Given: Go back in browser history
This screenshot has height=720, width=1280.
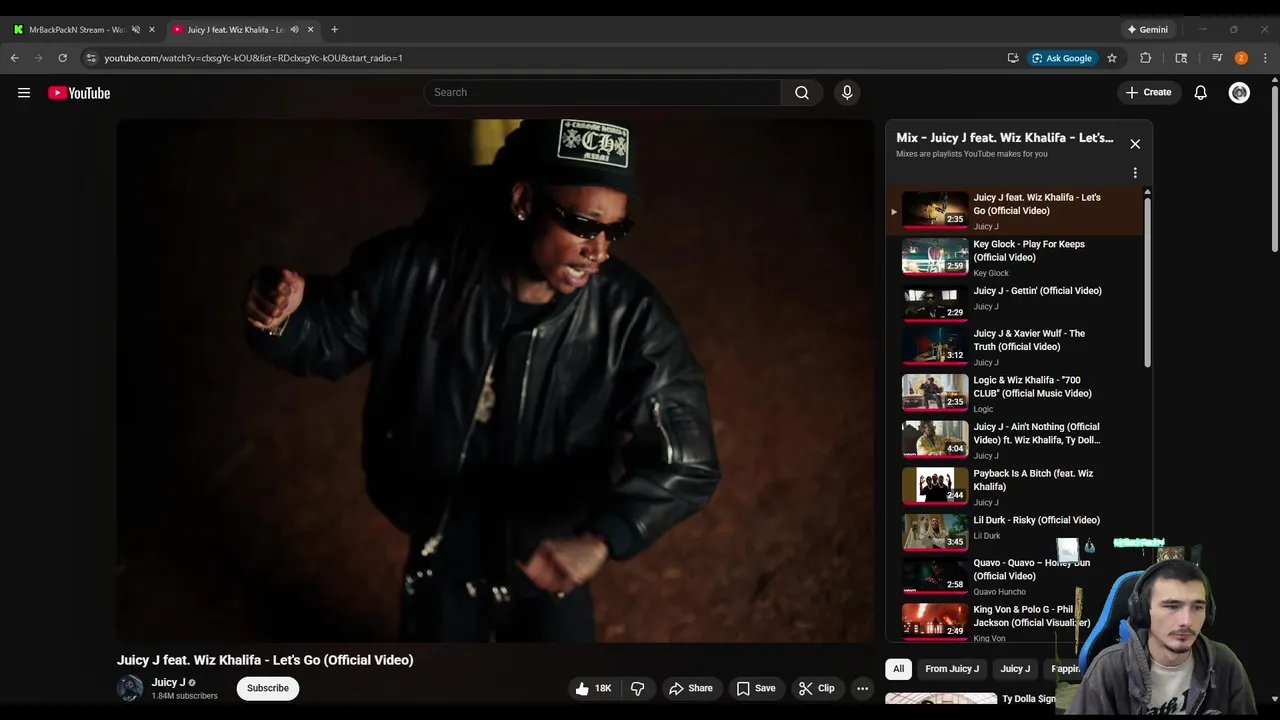Looking at the screenshot, I should [x=14, y=58].
